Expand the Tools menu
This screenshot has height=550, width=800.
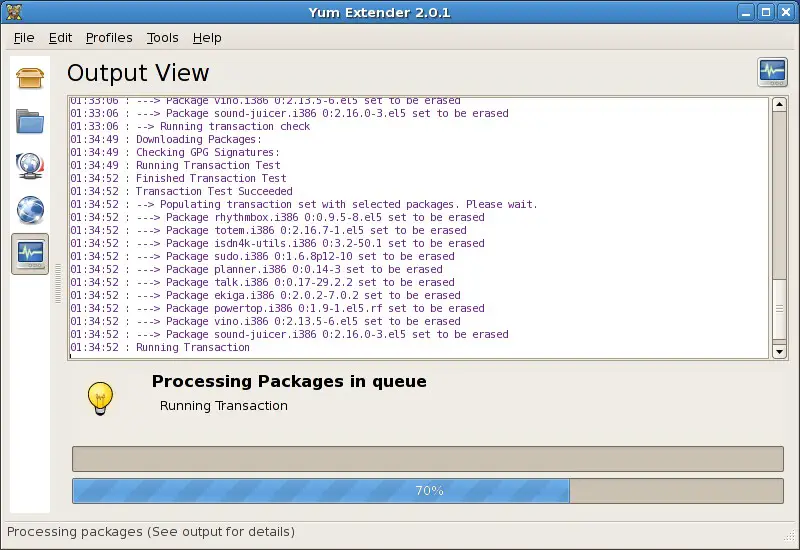(162, 38)
